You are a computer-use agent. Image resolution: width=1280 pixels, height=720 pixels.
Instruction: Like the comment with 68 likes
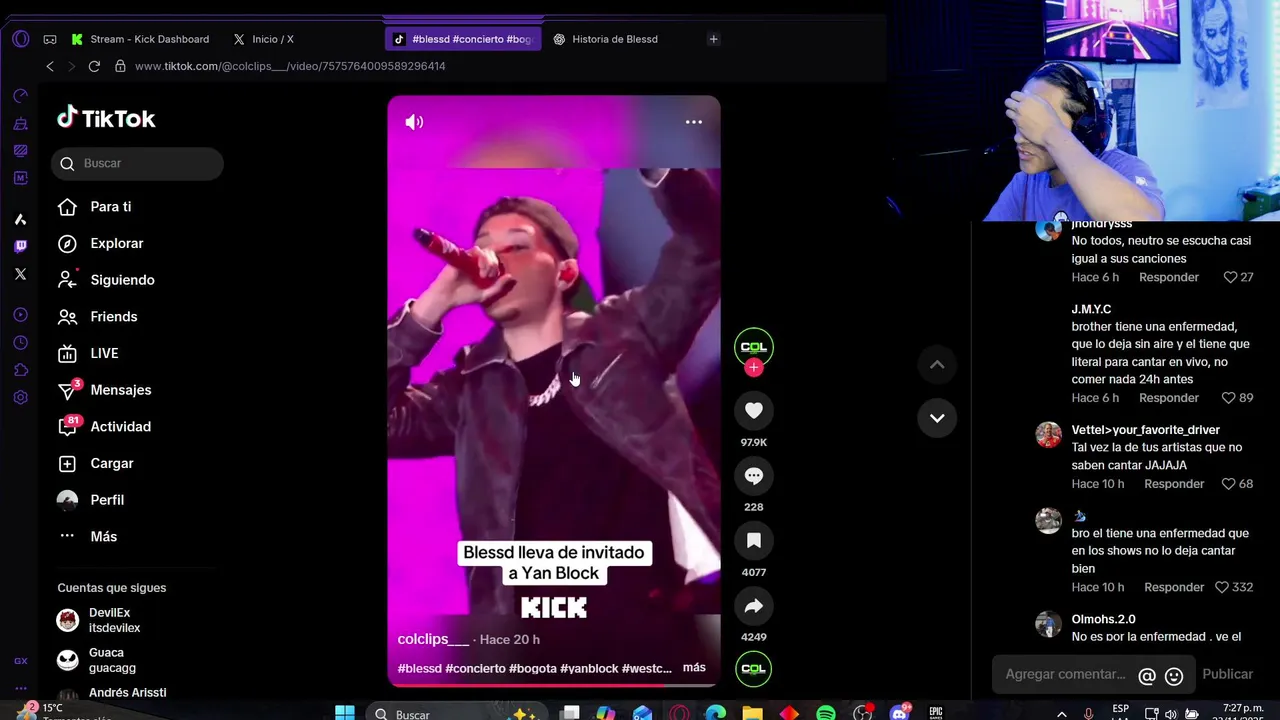point(1229,484)
